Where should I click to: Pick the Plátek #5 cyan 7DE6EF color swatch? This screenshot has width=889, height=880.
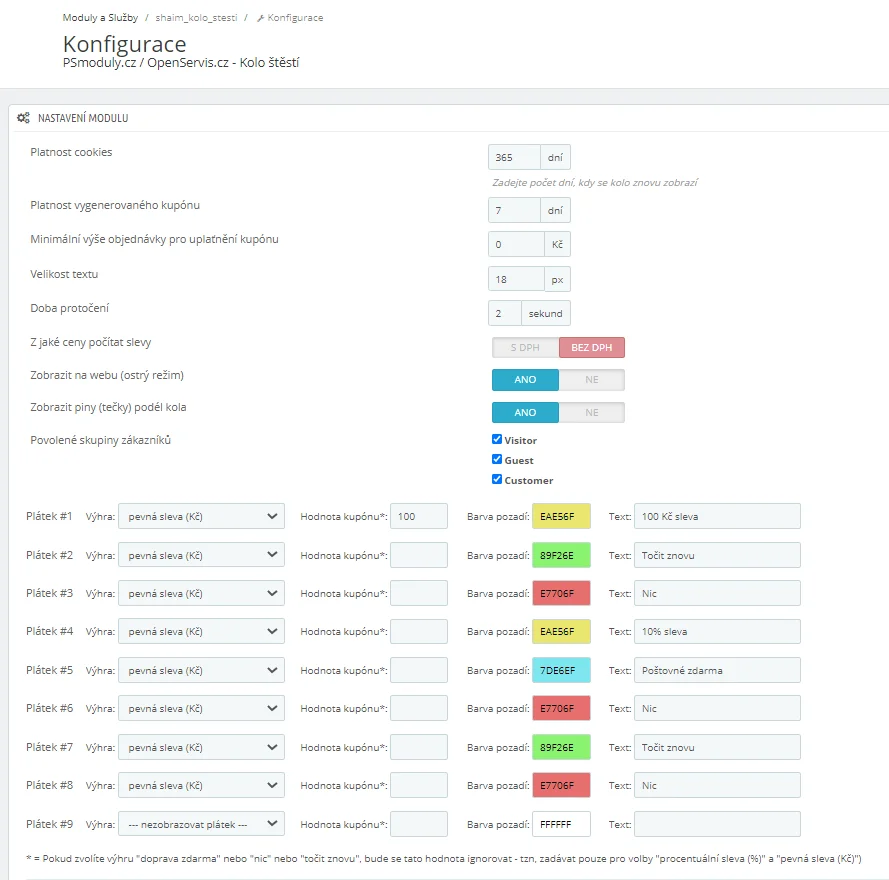point(561,670)
